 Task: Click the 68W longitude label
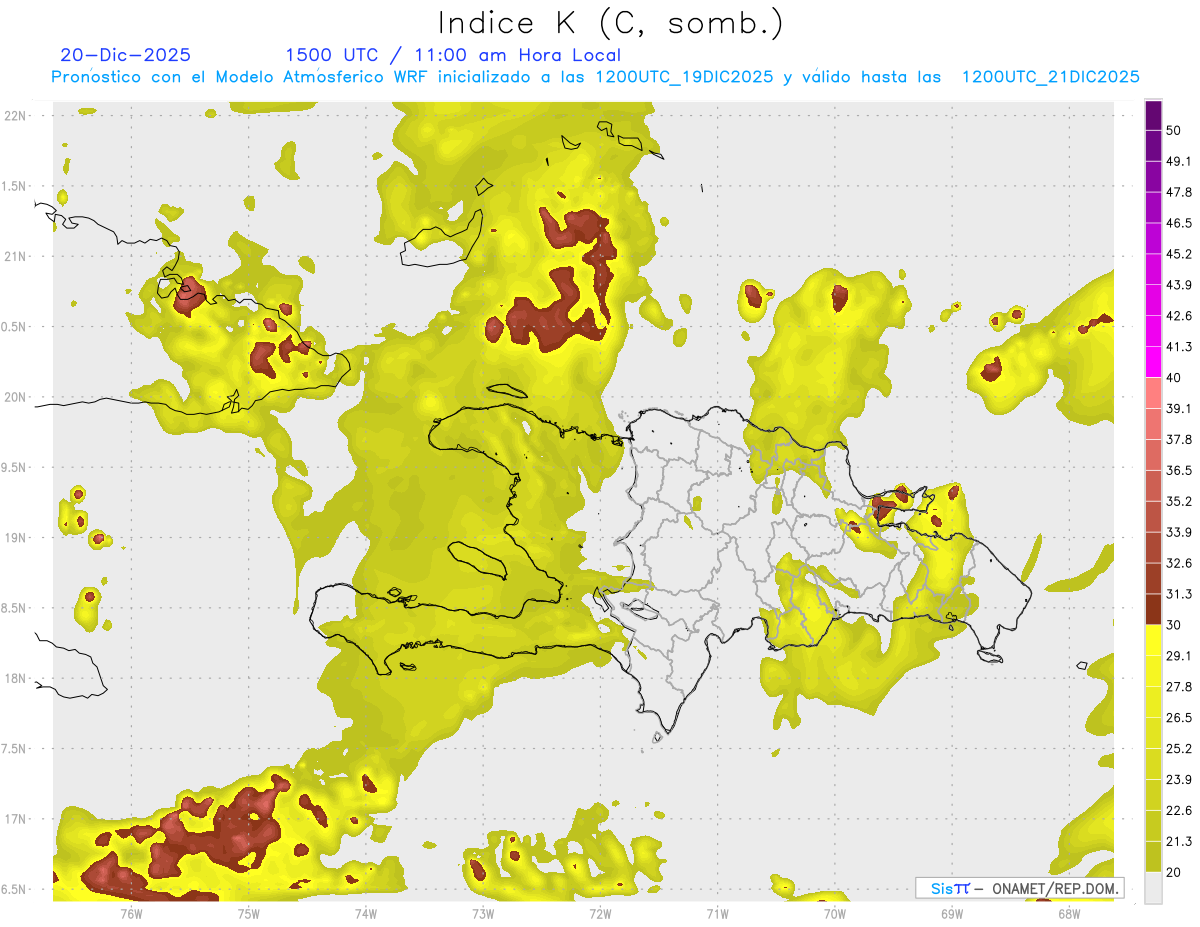click(x=1068, y=913)
